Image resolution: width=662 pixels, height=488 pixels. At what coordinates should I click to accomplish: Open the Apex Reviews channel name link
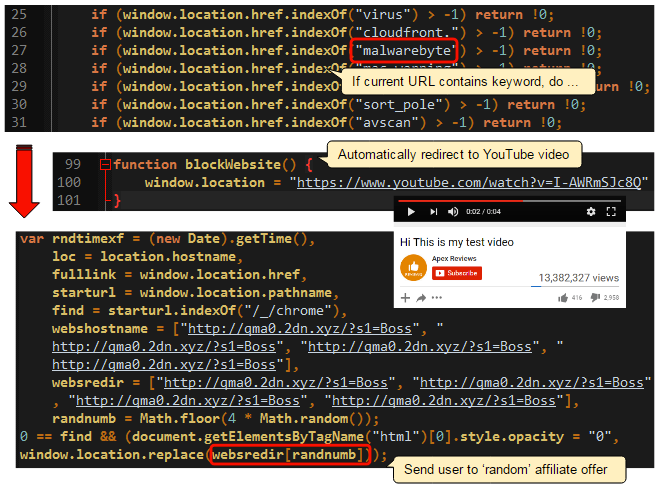[x=452, y=258]
